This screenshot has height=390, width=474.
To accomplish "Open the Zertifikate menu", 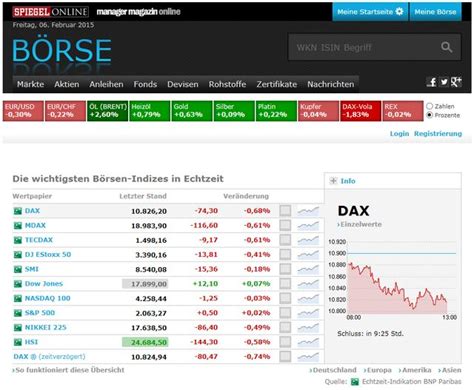I will pos(277,84).
